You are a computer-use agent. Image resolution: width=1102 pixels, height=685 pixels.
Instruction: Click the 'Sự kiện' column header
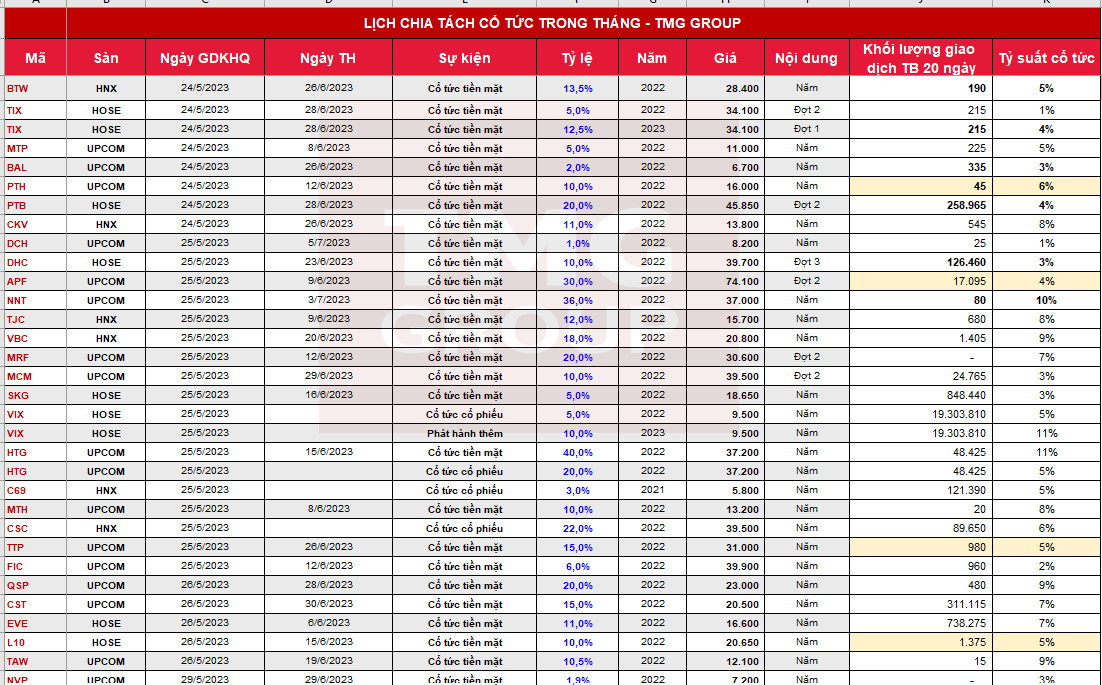(x=464, y=58)
